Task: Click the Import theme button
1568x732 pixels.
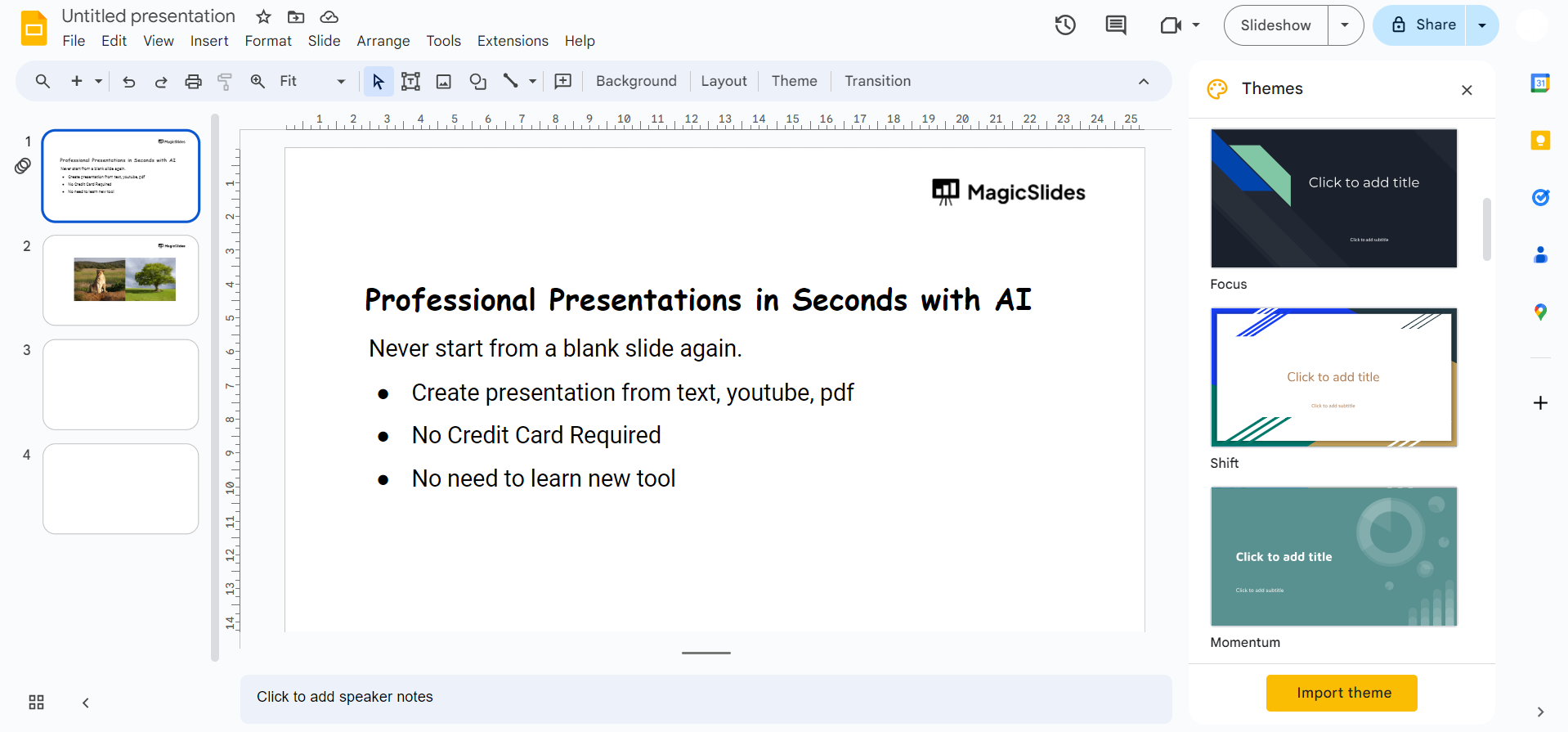Action: point(1341,693)
